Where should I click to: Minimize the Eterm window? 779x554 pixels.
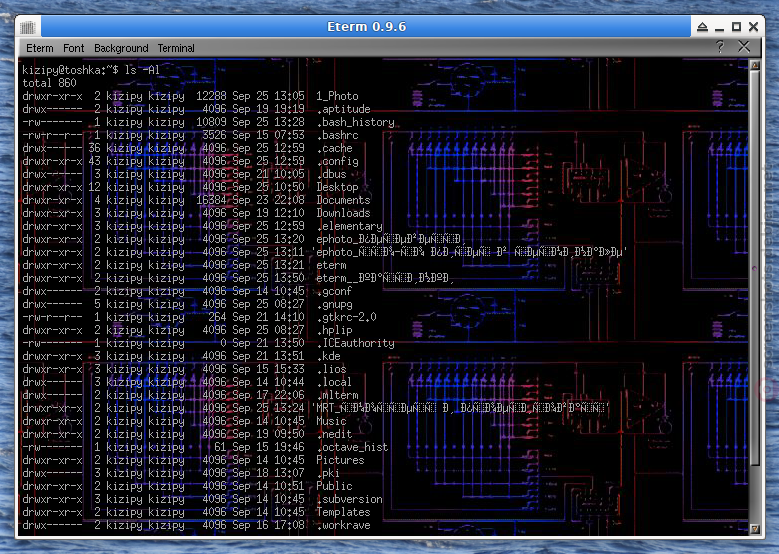[x=719, y=28]
